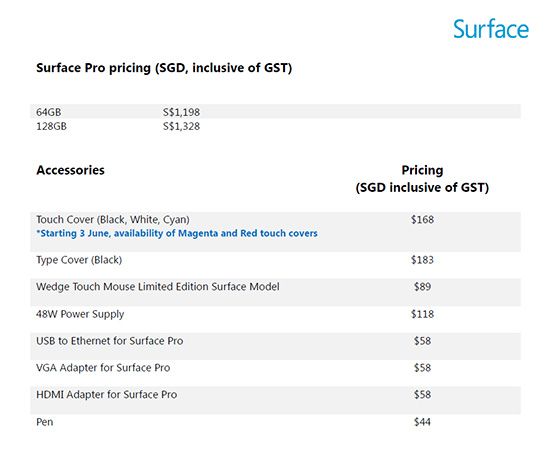This screenshot has width=550, height=454.
Task: Click the $183 Type Cover price
Action: pos(422,260)
